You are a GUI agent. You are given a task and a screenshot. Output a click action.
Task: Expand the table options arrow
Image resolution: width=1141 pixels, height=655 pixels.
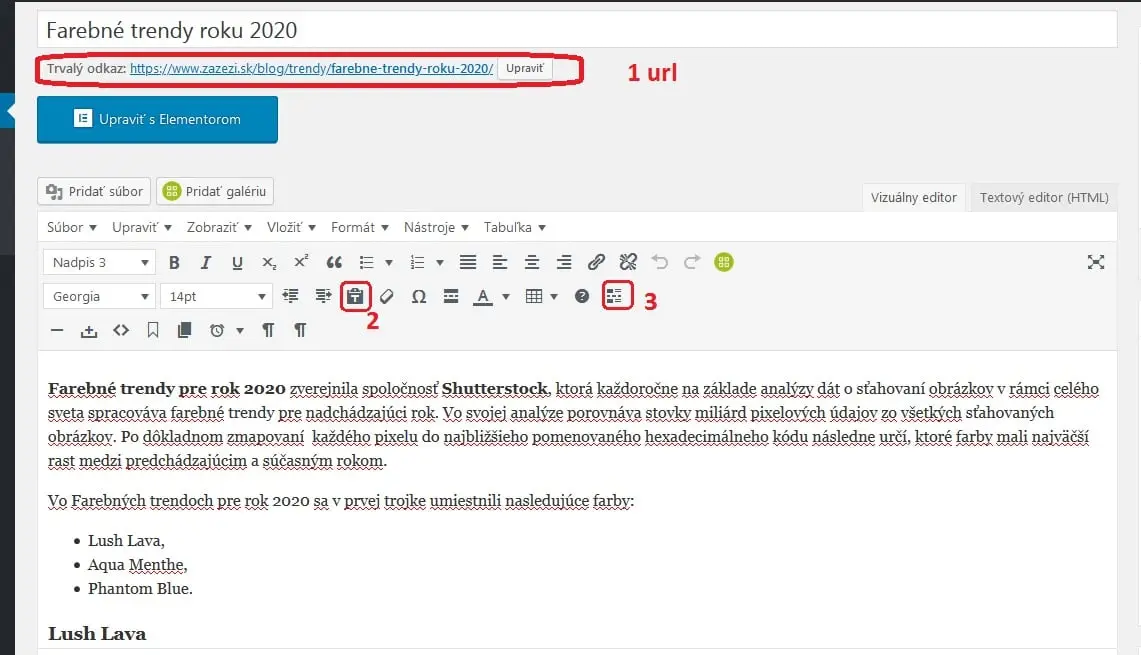554,296
